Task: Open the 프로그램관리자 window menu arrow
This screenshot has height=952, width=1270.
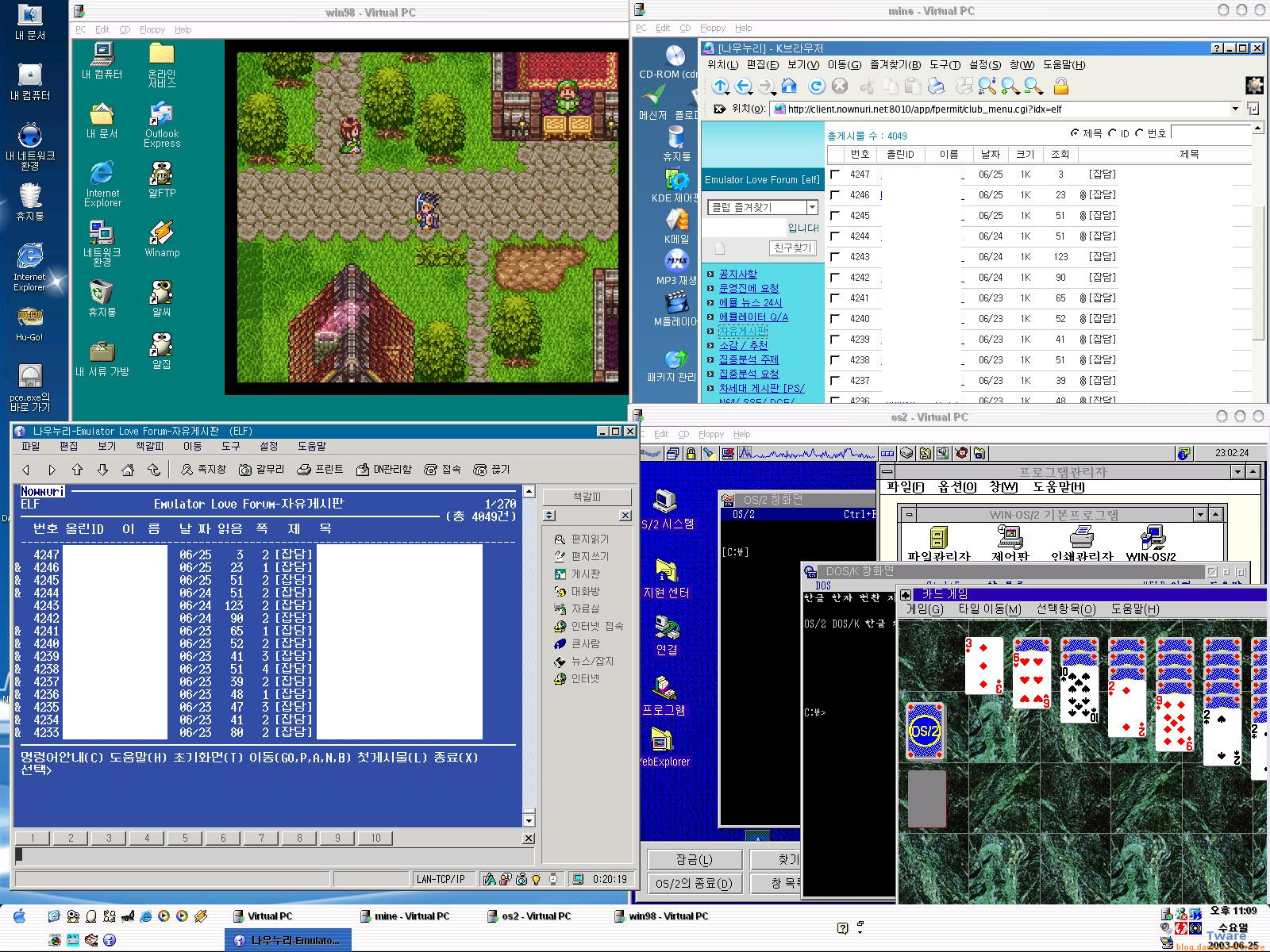Action: [x=1237, y=472]
